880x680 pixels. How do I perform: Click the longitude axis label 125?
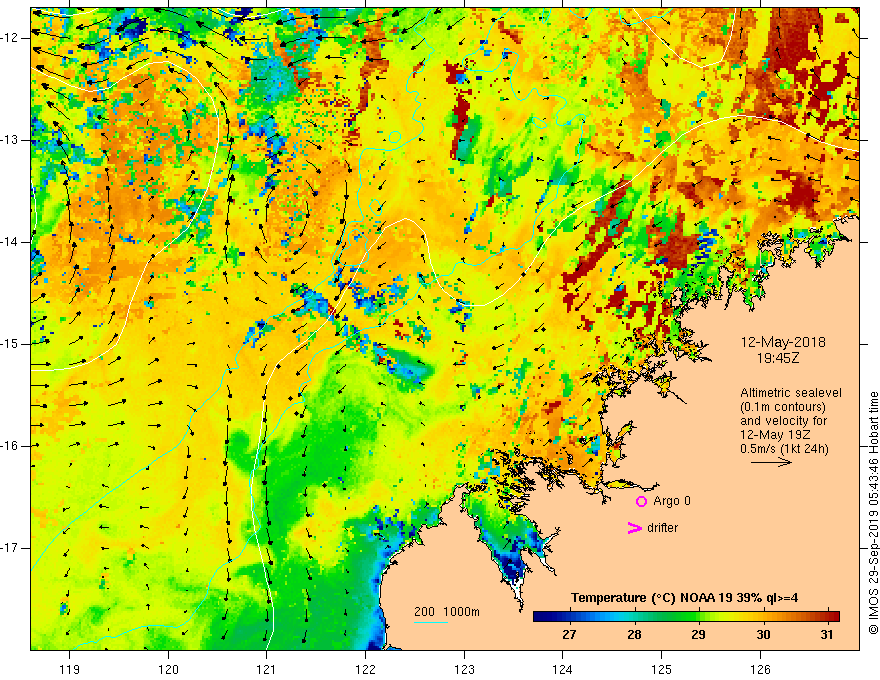[662, 669]
